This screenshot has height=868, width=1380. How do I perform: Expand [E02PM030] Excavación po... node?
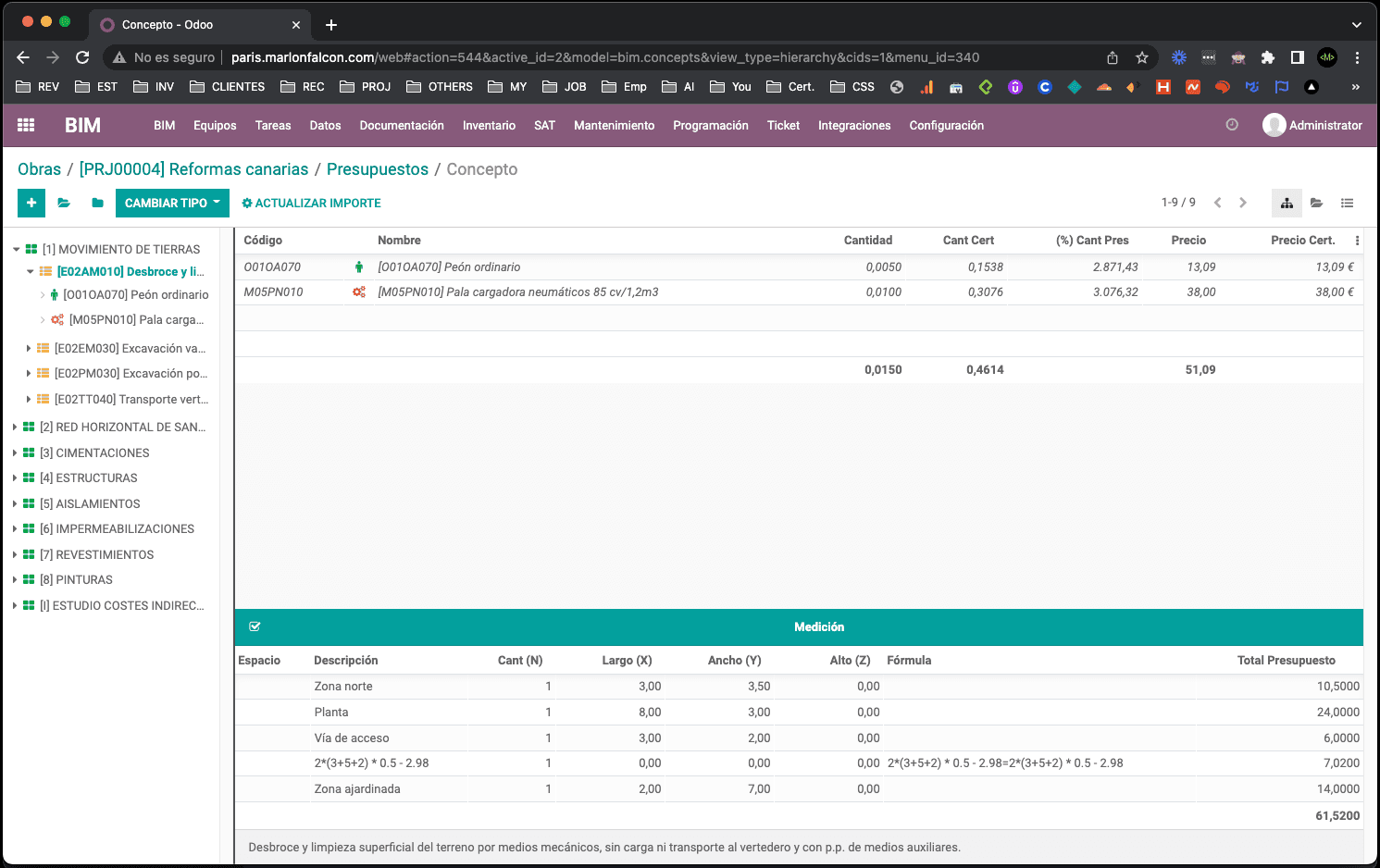(x=29, y=374)
